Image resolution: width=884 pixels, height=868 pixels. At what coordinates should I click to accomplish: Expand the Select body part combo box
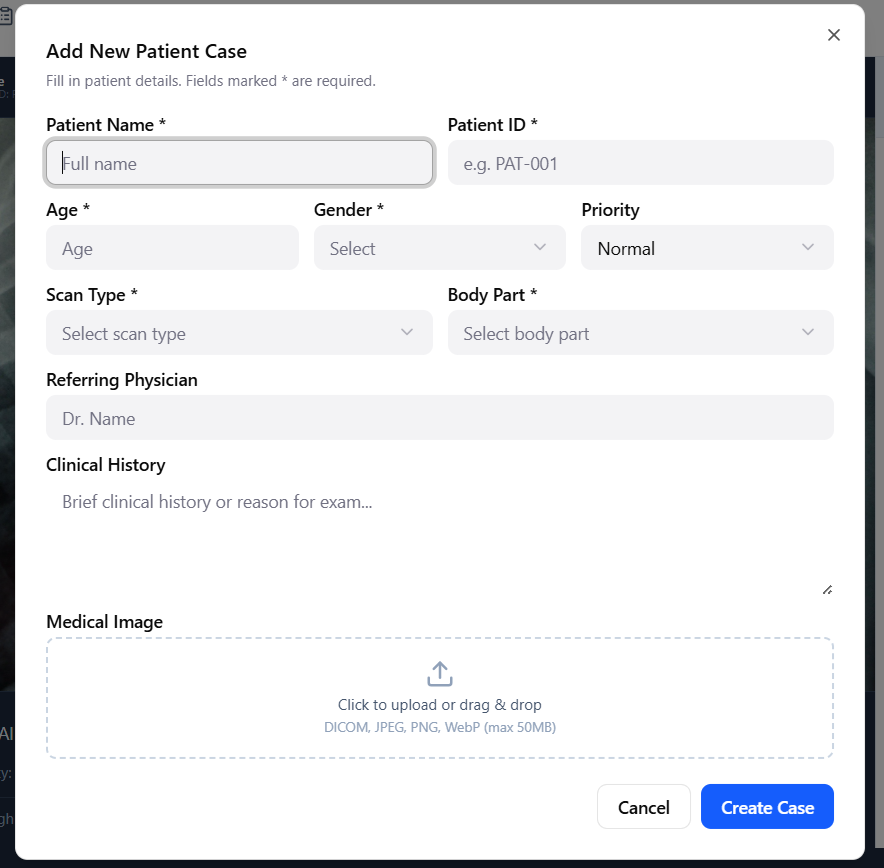point(640,333)
